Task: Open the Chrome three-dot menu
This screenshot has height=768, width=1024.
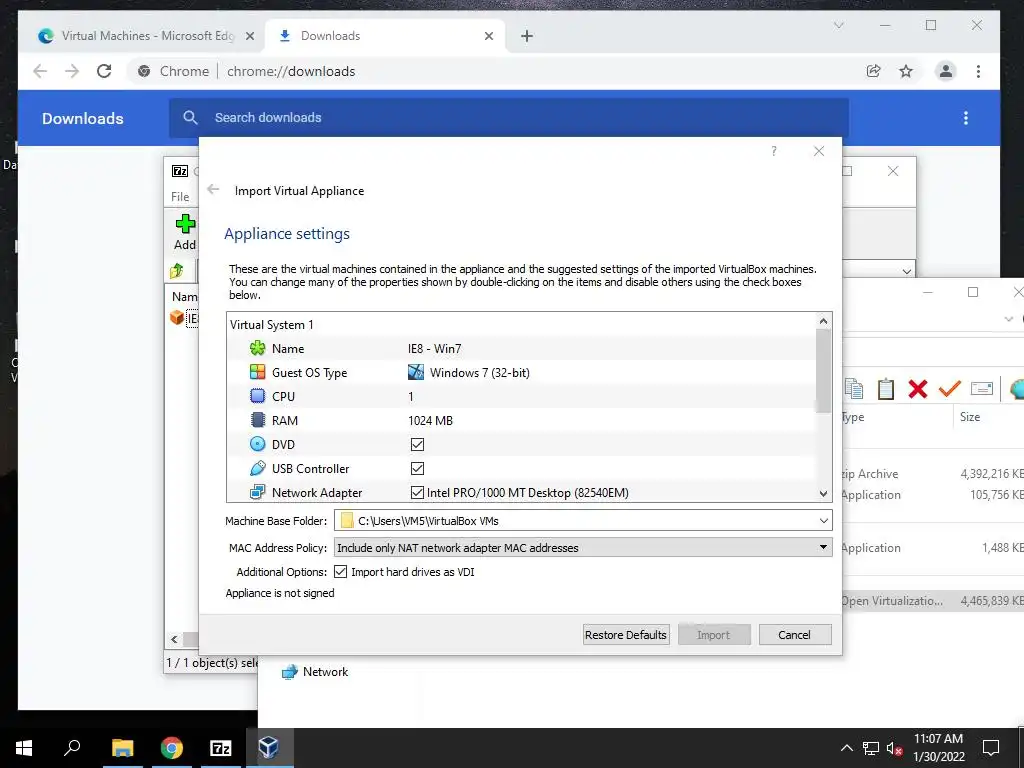Action: (x=978, y=71)
